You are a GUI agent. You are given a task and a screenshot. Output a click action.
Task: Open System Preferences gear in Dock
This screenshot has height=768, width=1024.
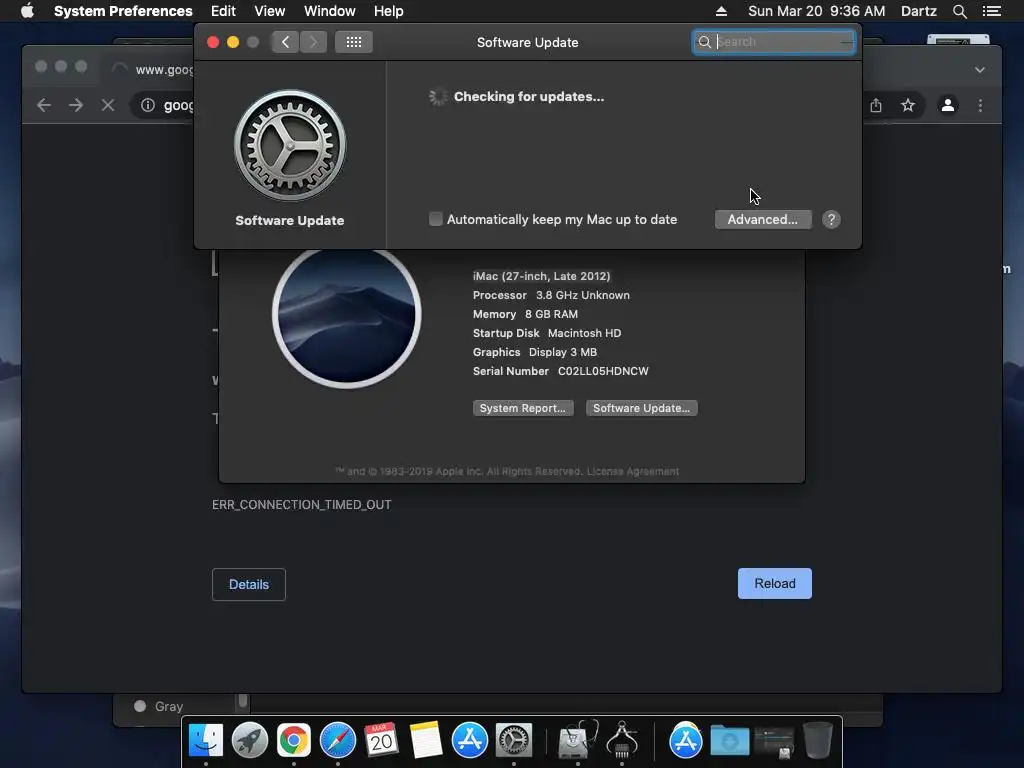(x=514, y=740)
